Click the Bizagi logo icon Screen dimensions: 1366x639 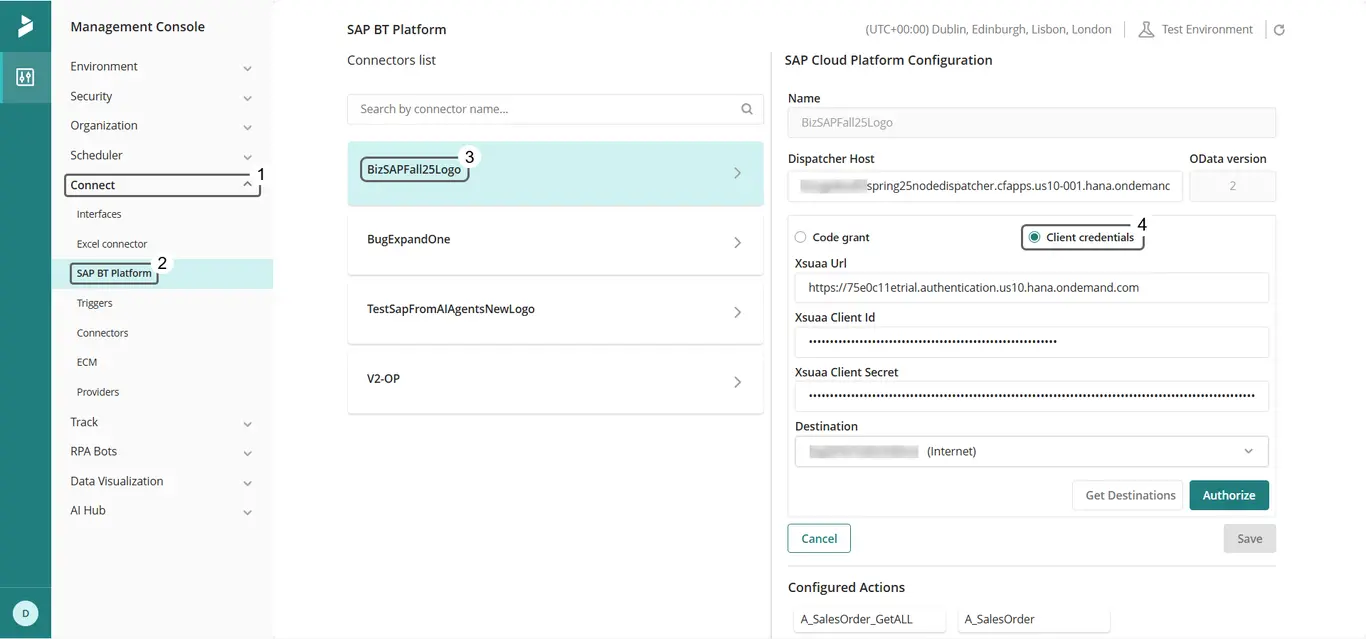[26, 26]
